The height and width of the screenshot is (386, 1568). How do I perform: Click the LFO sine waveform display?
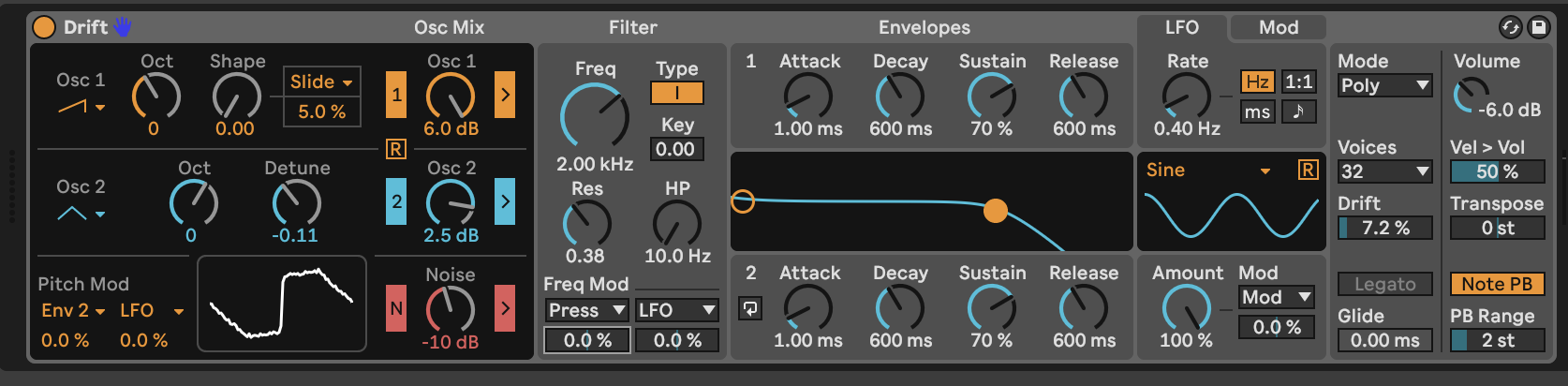1231,215
